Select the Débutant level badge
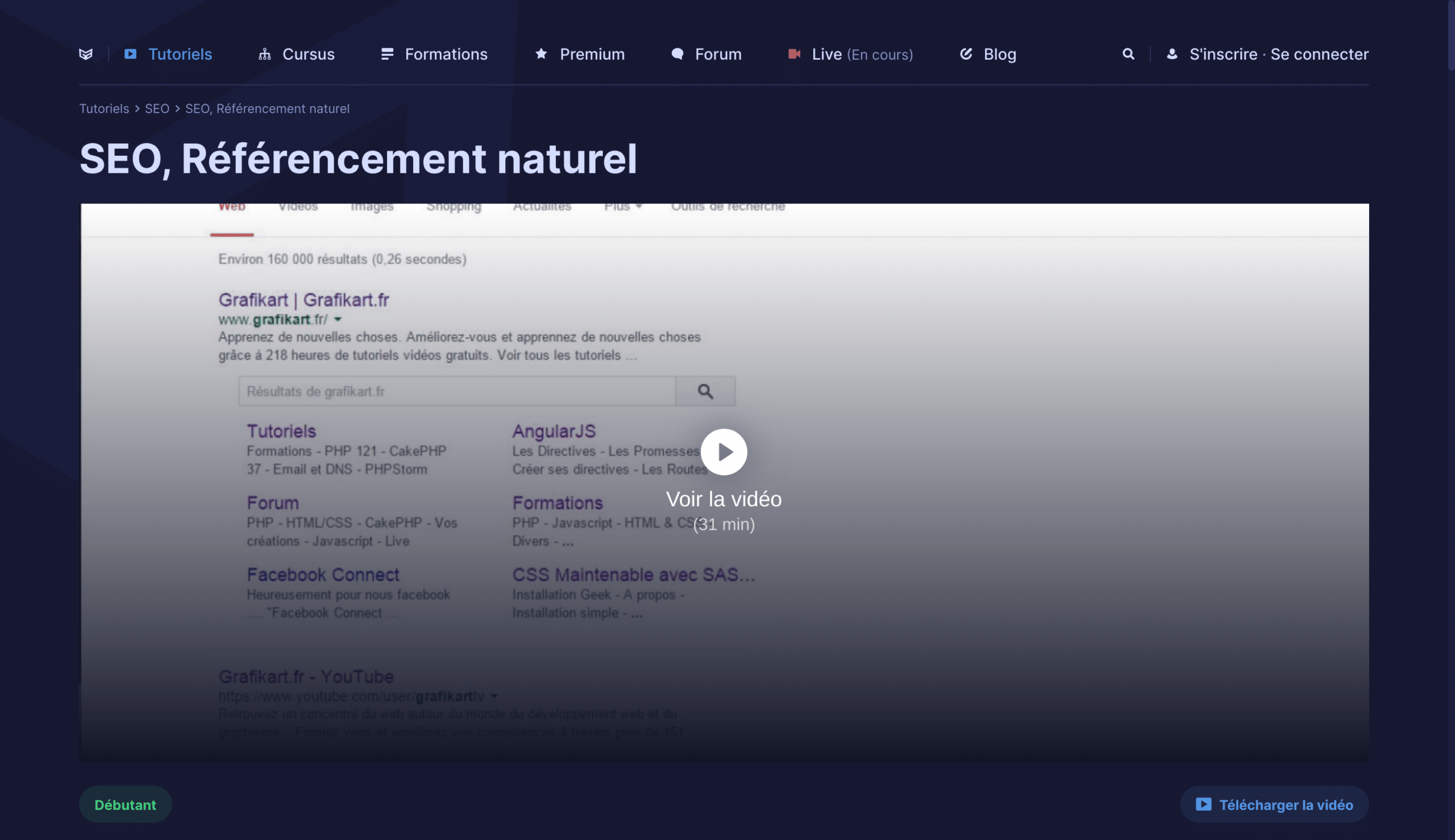 pyautogui.click(x=125, y=805)
